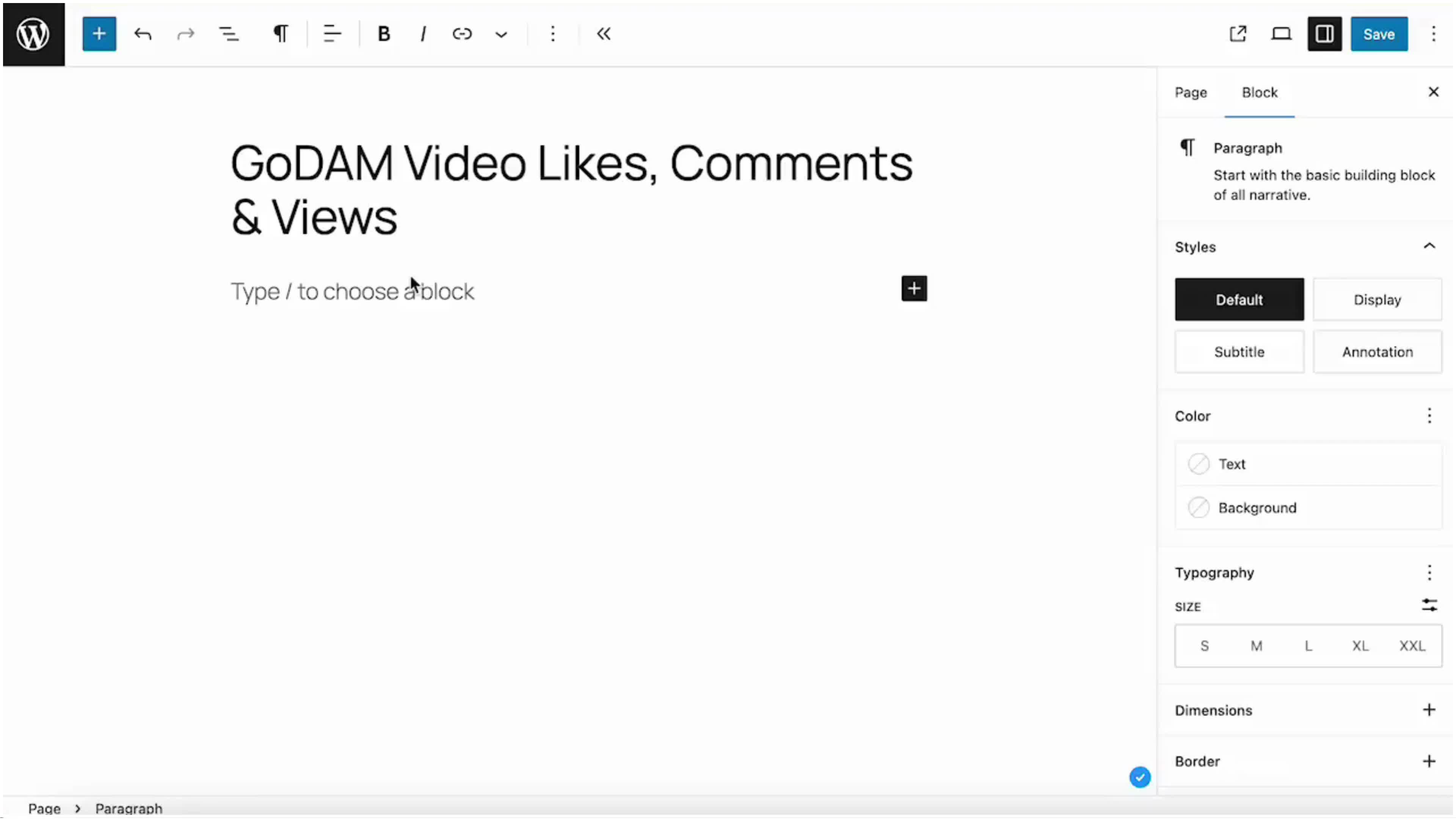
Task: Switch to the Page tab
Action: pyautogui.click(x=1190, y=92)
